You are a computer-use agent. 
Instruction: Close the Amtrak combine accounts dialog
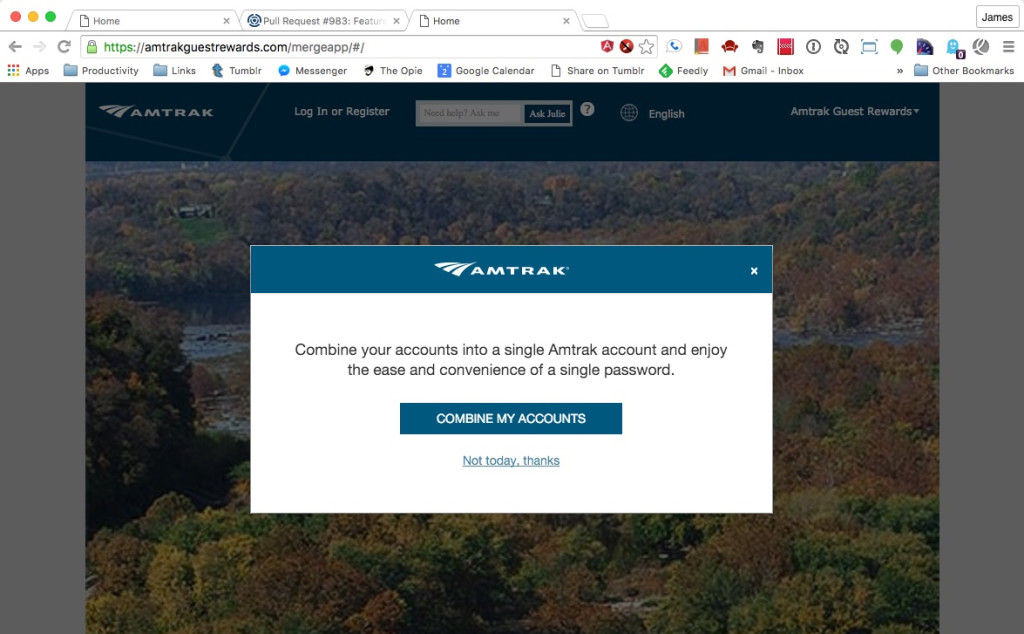754,271
